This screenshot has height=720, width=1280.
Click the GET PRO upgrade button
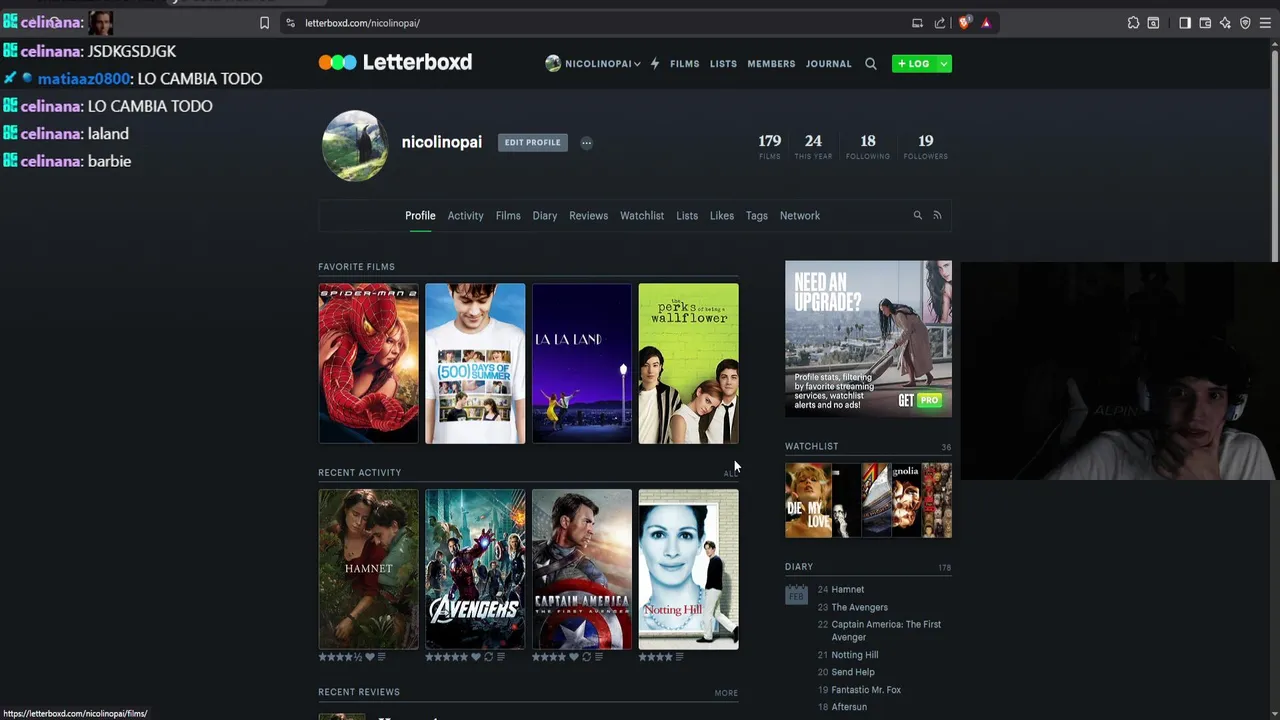point(920,400)
